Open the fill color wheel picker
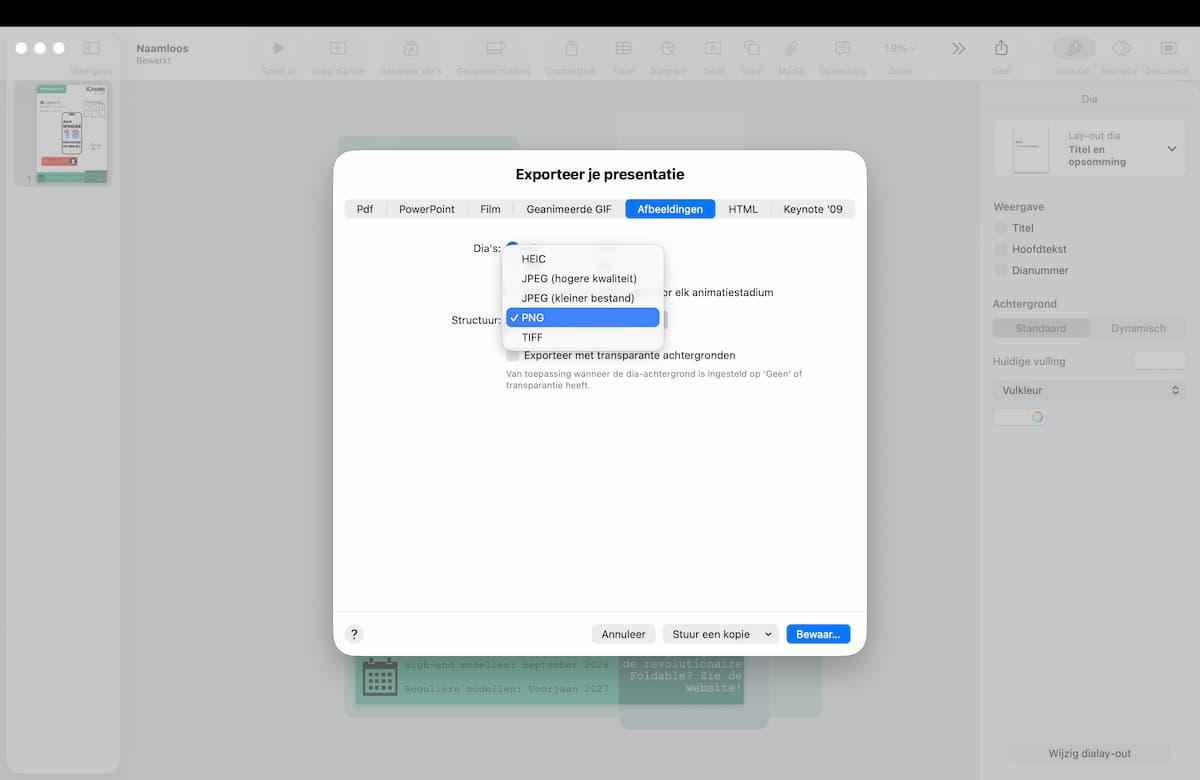 pos(1037,417)
